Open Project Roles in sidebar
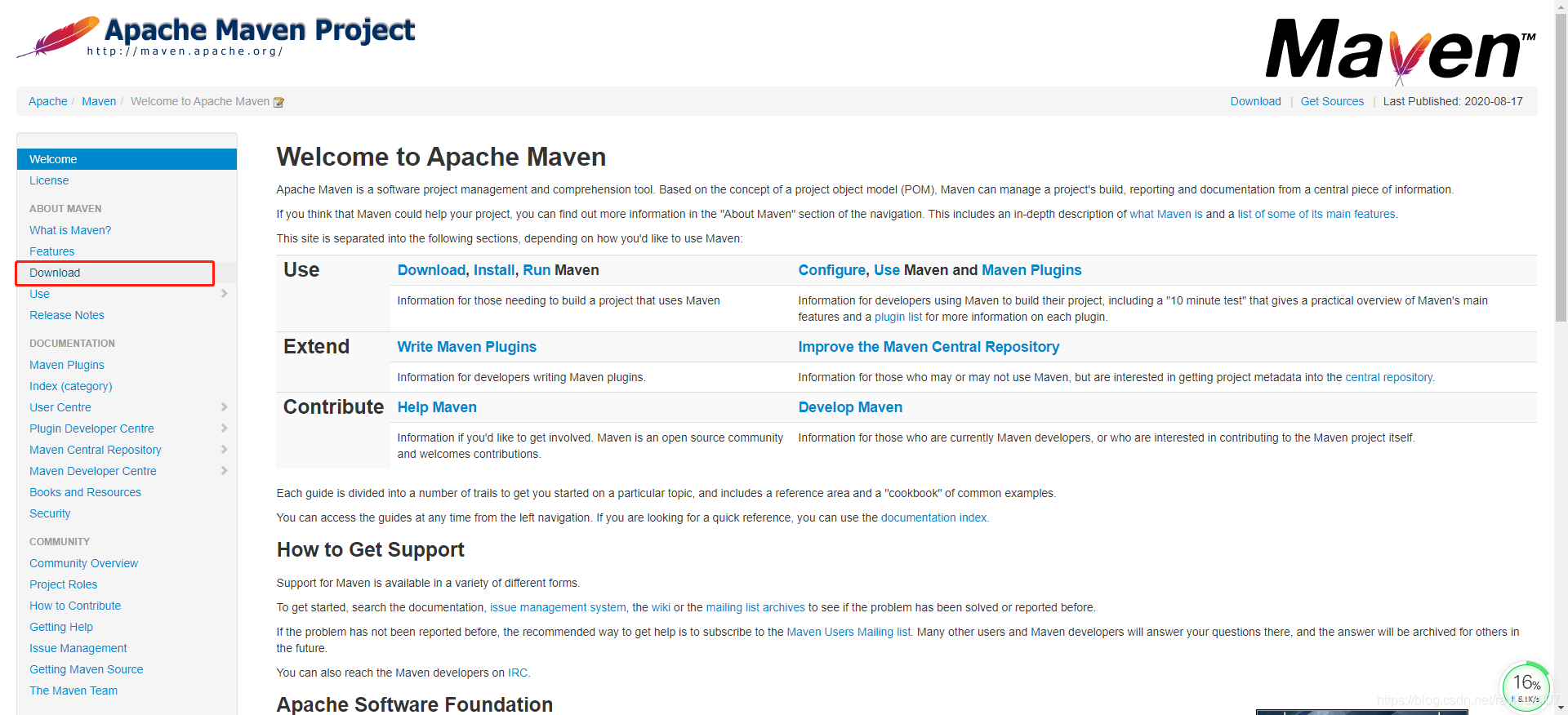 point(64,584)
